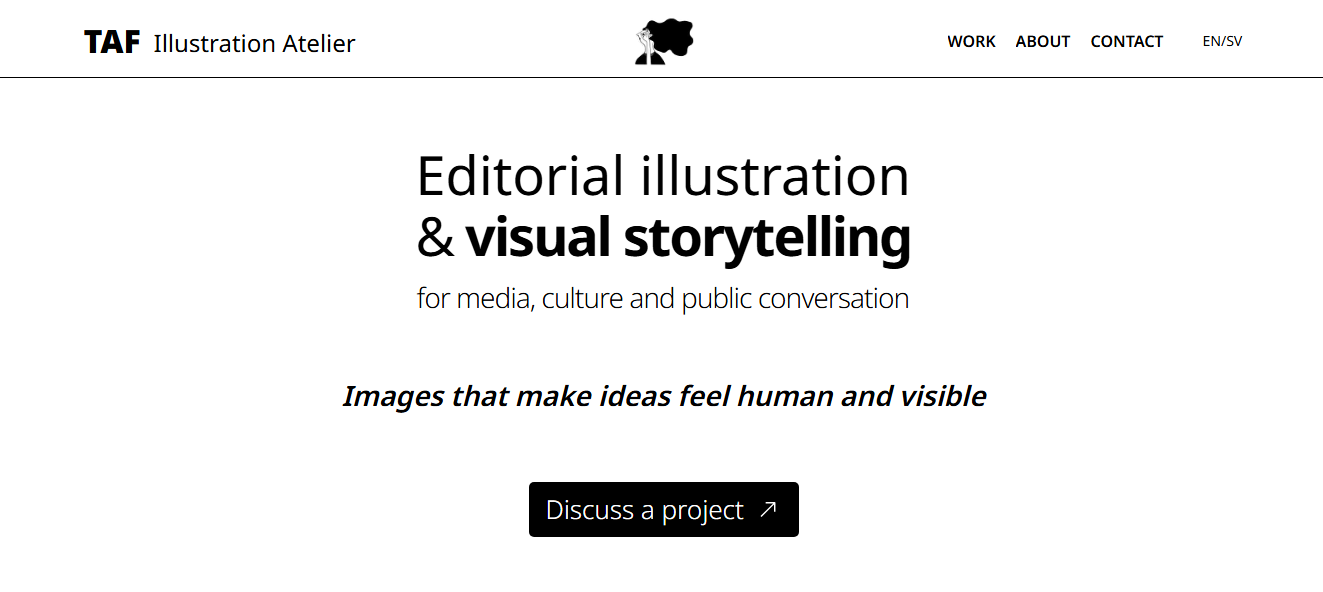
Task: Click the Illustration Atelier site title
Action: tap(254, 43)
